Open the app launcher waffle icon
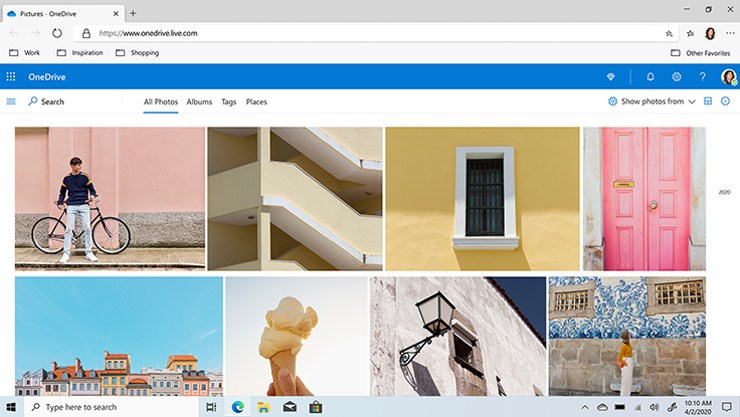The image size is (740, 417). click(11, 77)
